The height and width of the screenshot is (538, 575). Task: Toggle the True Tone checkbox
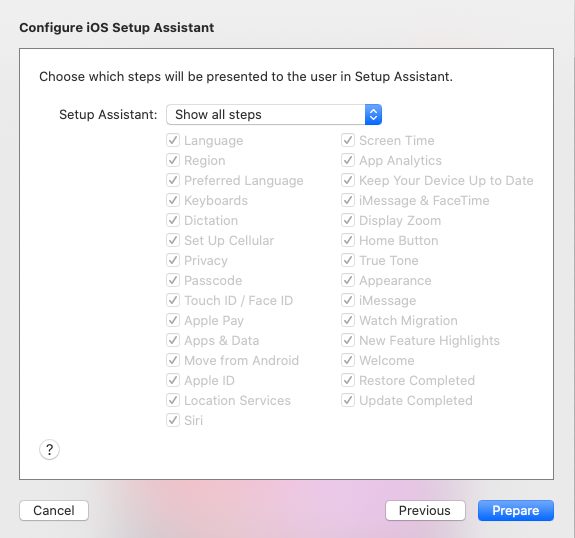coord(348,260)
